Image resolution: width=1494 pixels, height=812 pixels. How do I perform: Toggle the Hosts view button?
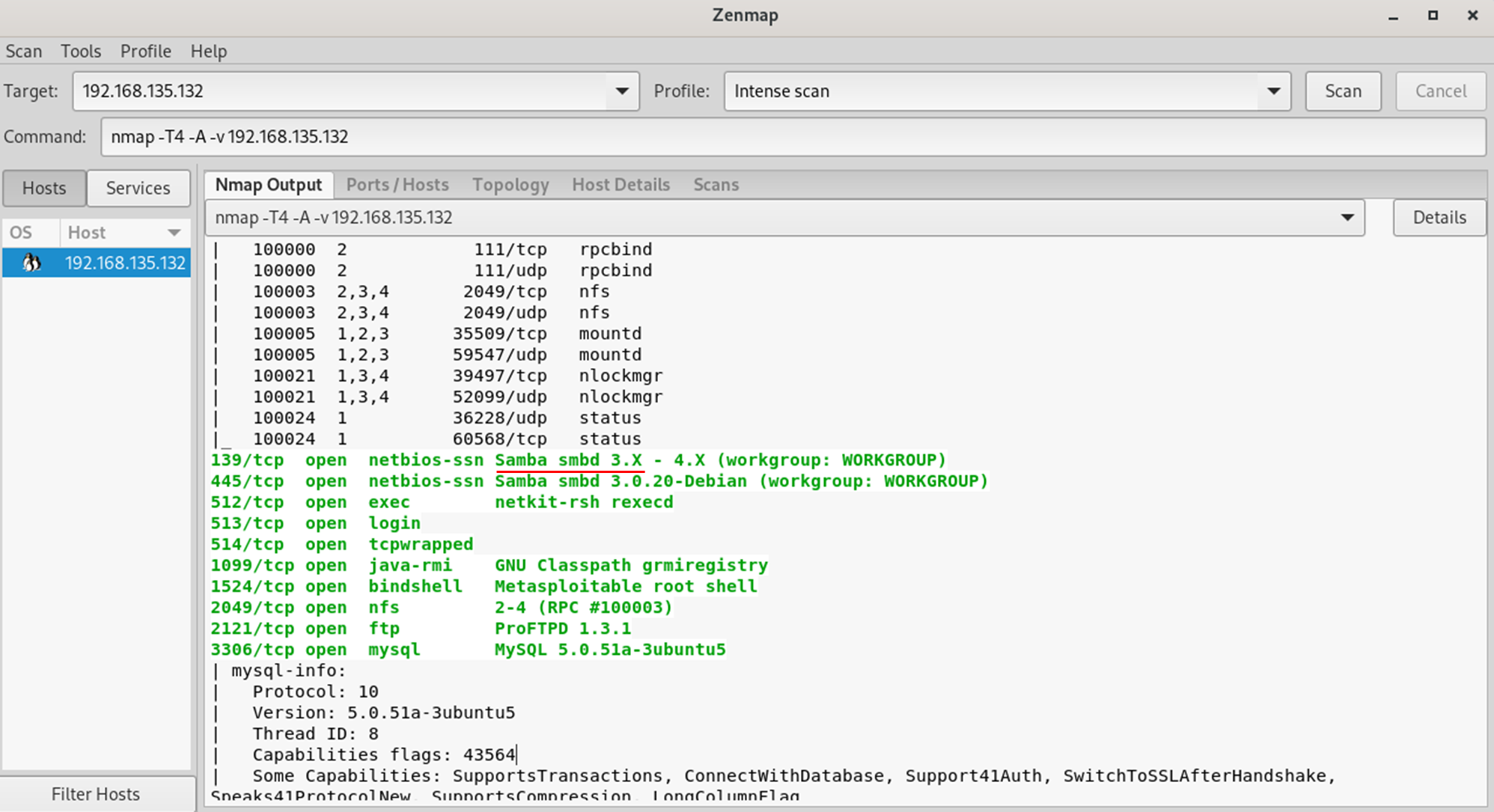[44, 188]
